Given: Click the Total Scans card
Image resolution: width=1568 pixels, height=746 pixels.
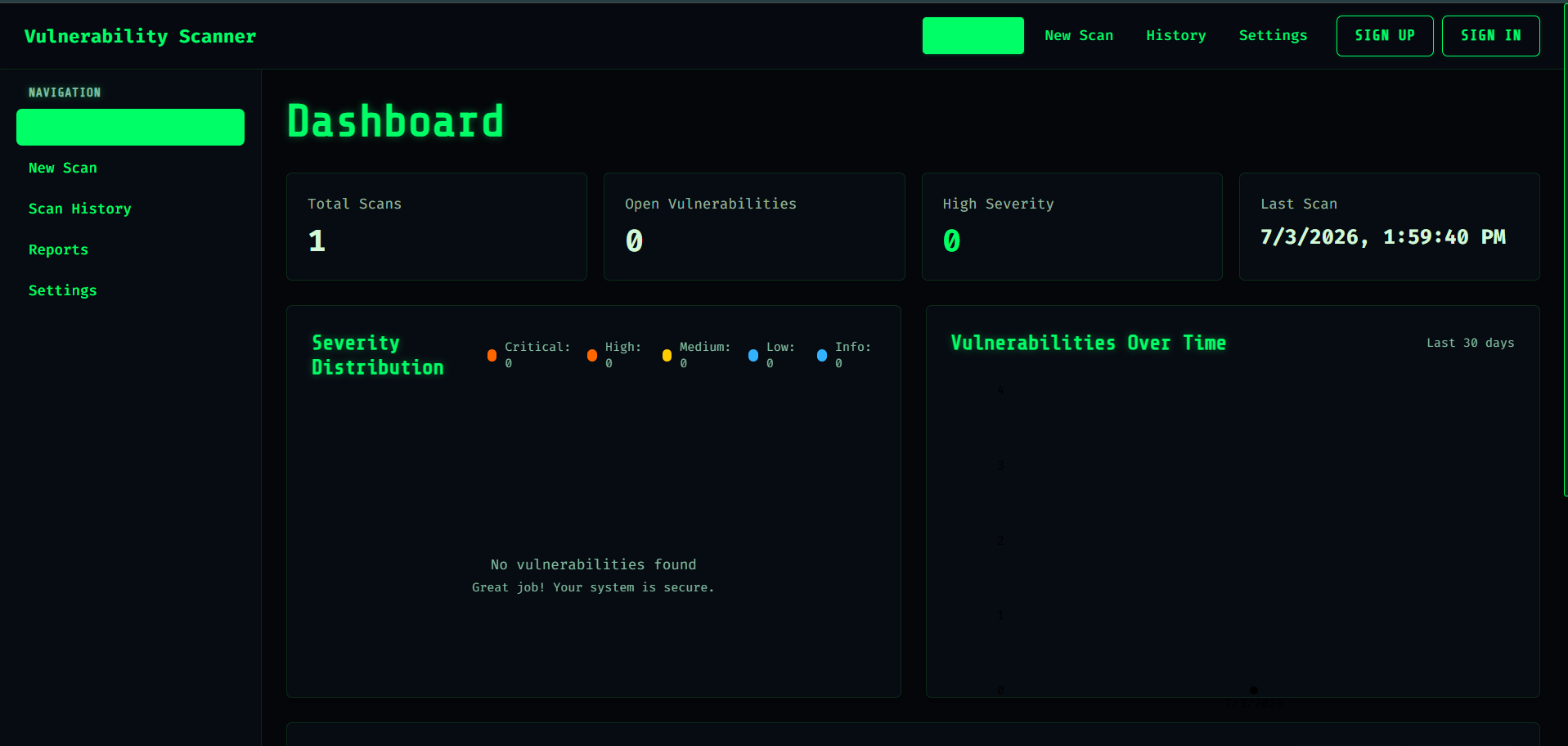Looking at the screenshot, I should pyautogui.click(x=437, y=227).
